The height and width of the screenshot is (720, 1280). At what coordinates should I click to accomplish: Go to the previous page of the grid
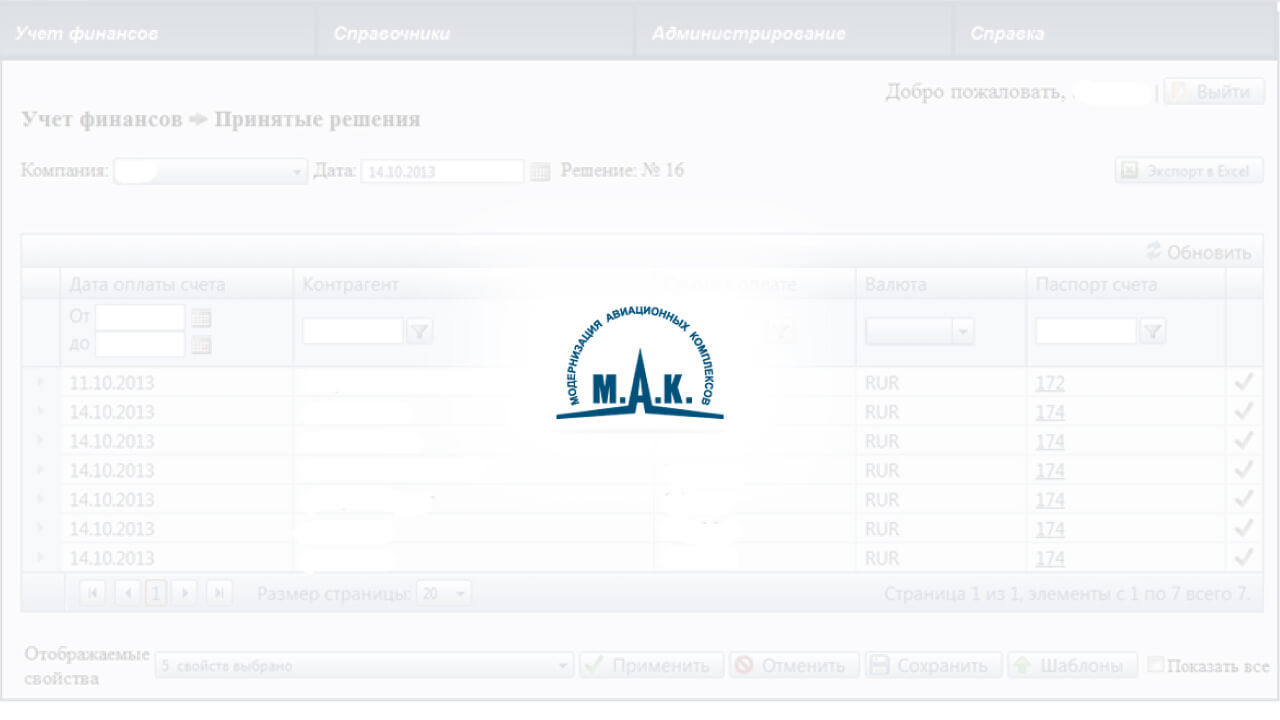128,593
